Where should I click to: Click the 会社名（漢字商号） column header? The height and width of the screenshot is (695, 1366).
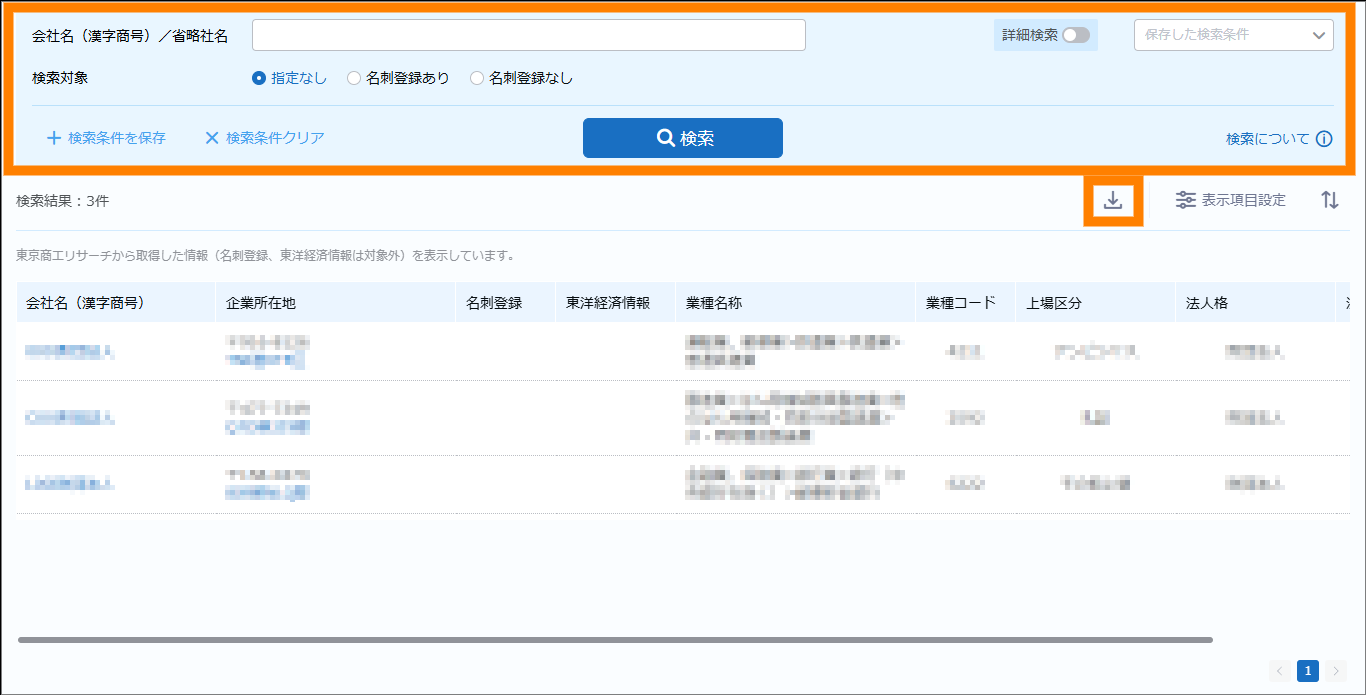pyautogui.click(x=86, y=302)
